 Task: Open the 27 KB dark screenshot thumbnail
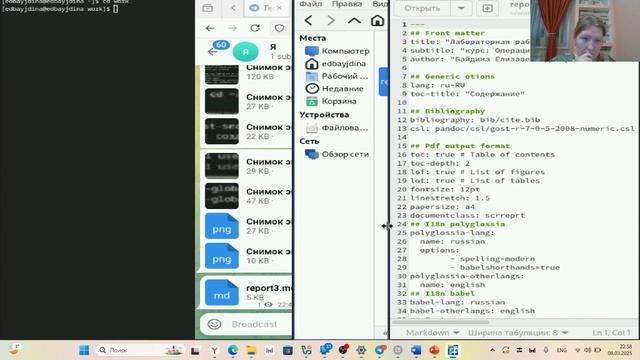(x=222, y=101)
